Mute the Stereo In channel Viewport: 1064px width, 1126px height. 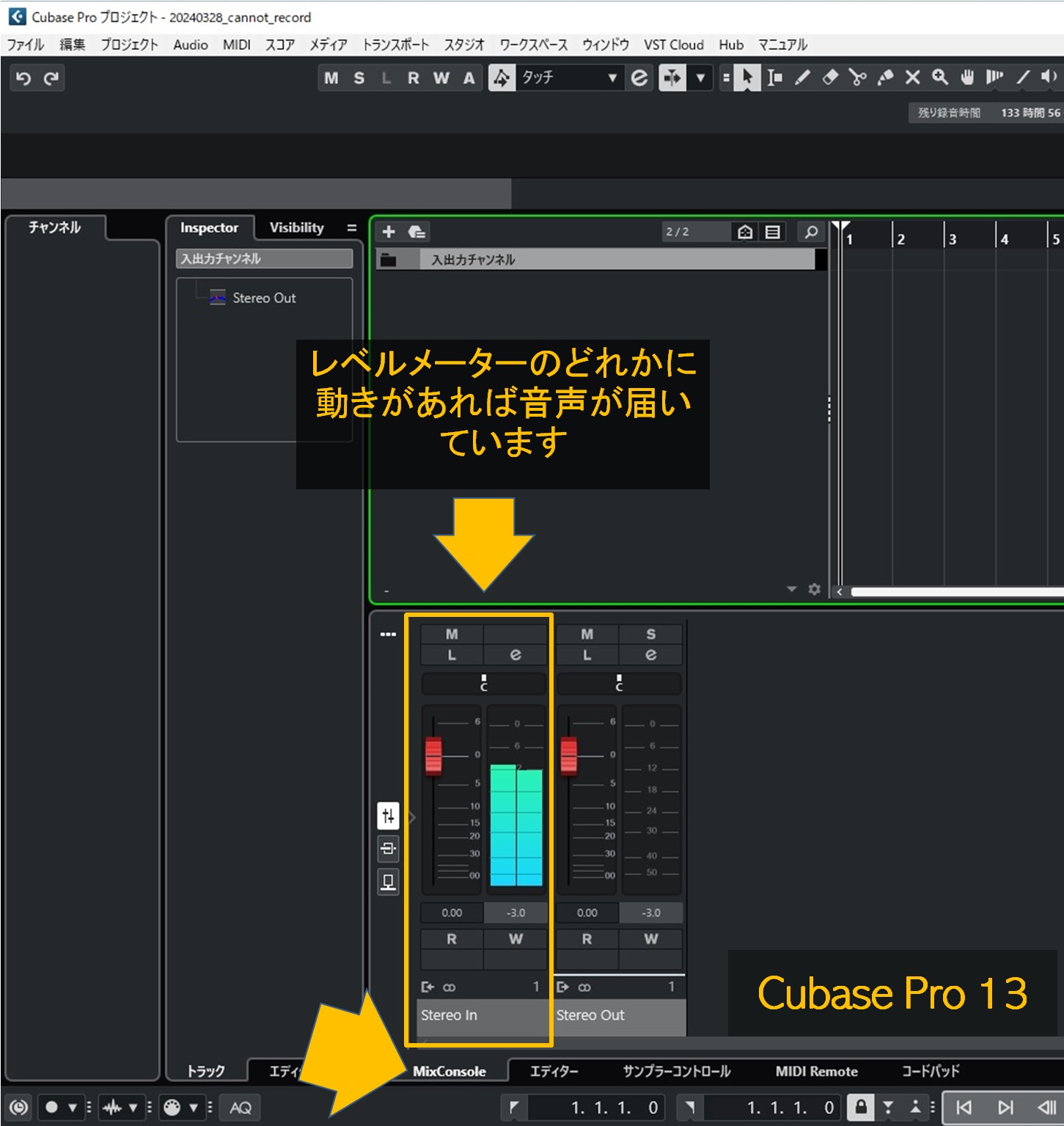point(452,635)
